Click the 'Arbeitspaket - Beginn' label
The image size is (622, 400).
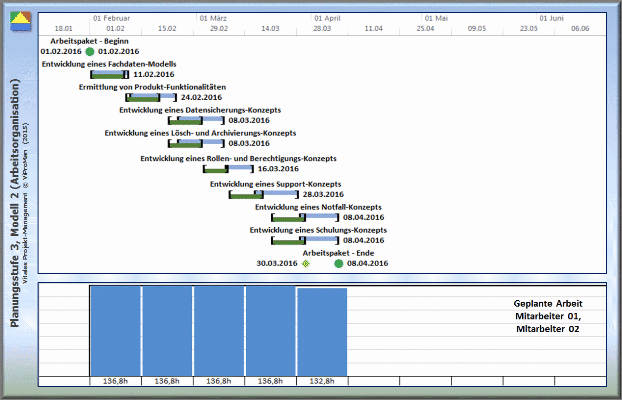tap(89, 39)
